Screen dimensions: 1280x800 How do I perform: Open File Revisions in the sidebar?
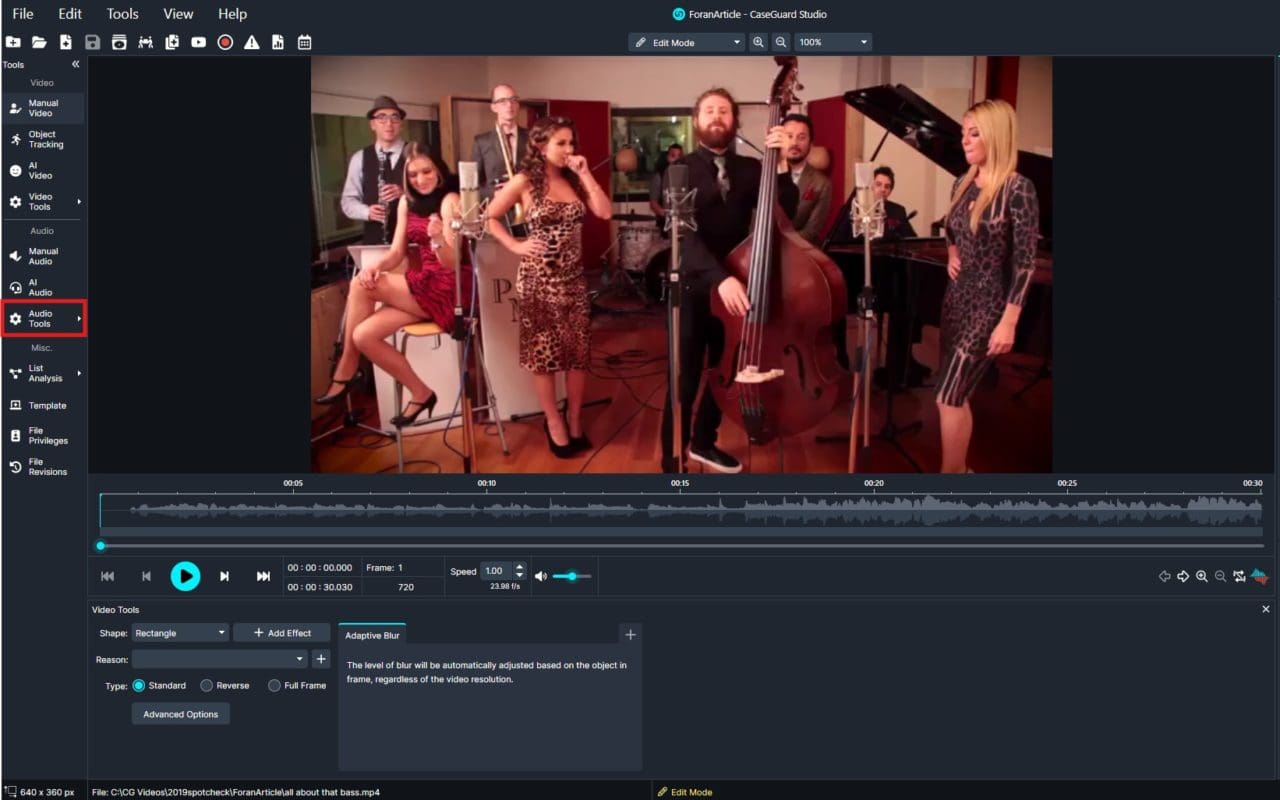[43, 466]
